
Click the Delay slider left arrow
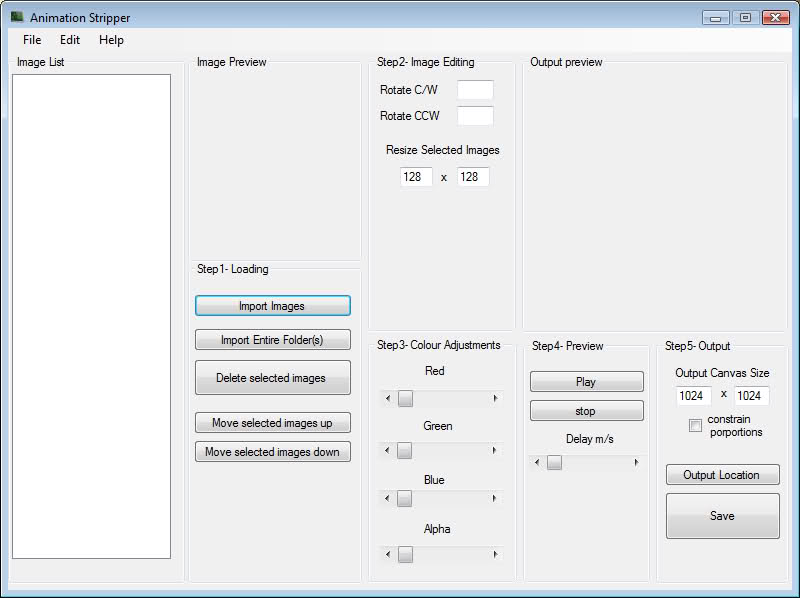point(537,462)
